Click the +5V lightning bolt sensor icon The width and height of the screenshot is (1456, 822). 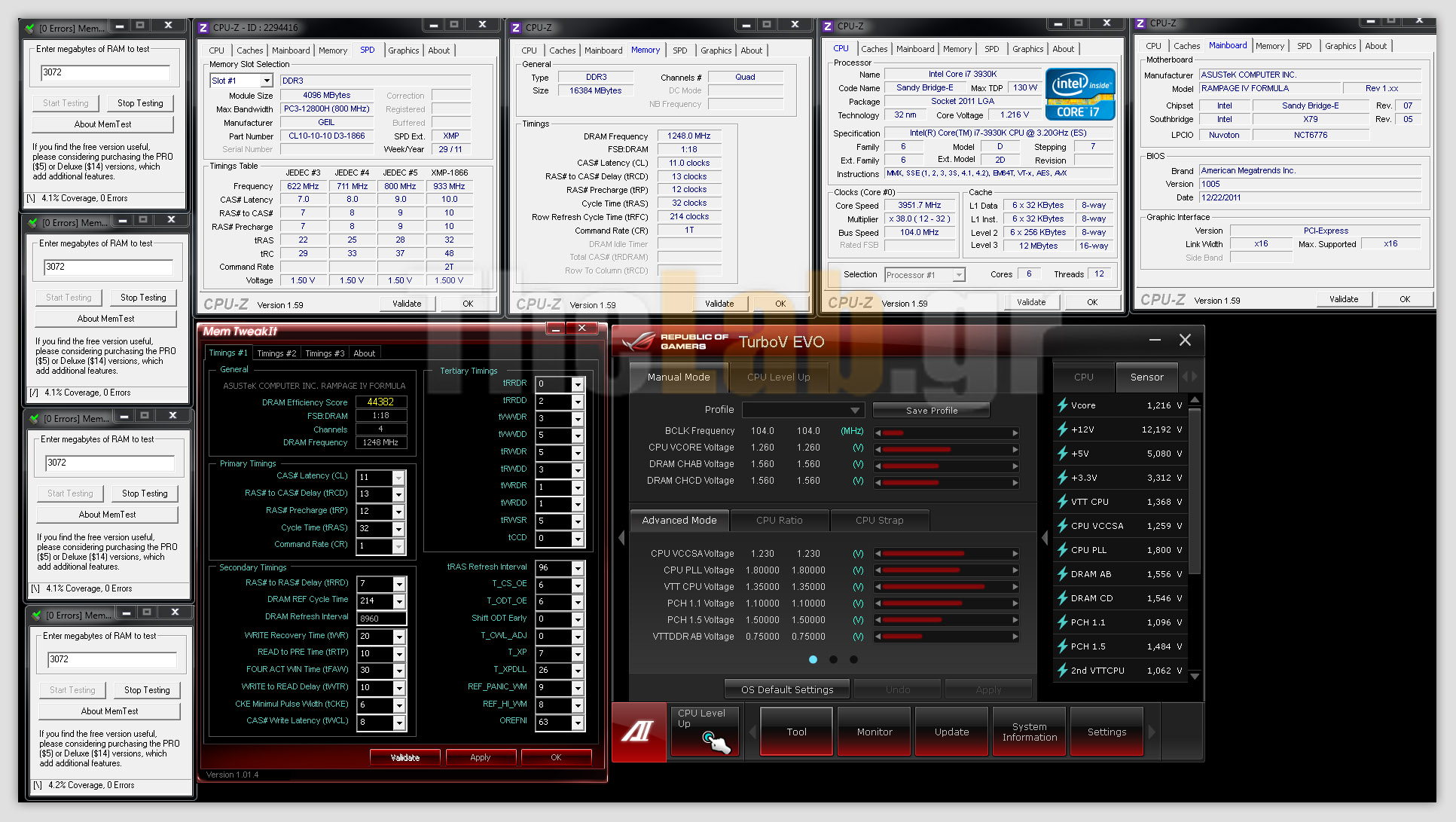[1062, 454]
